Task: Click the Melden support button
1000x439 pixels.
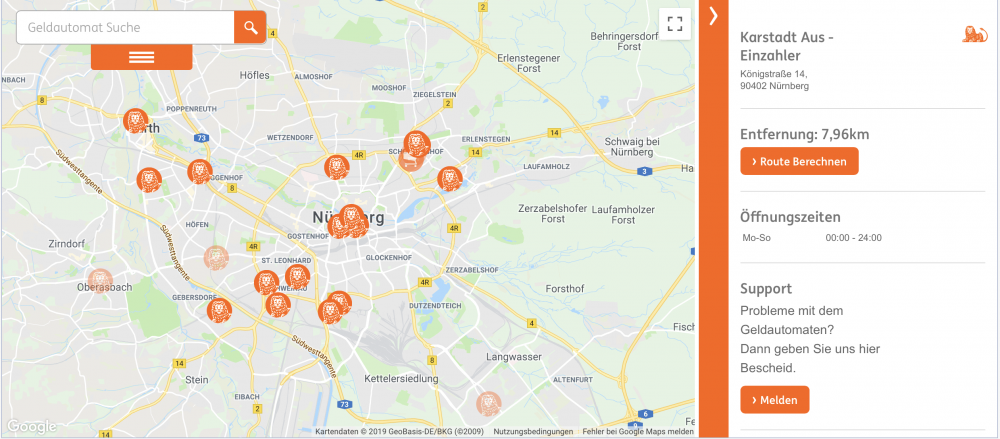Action: (774, 400)
